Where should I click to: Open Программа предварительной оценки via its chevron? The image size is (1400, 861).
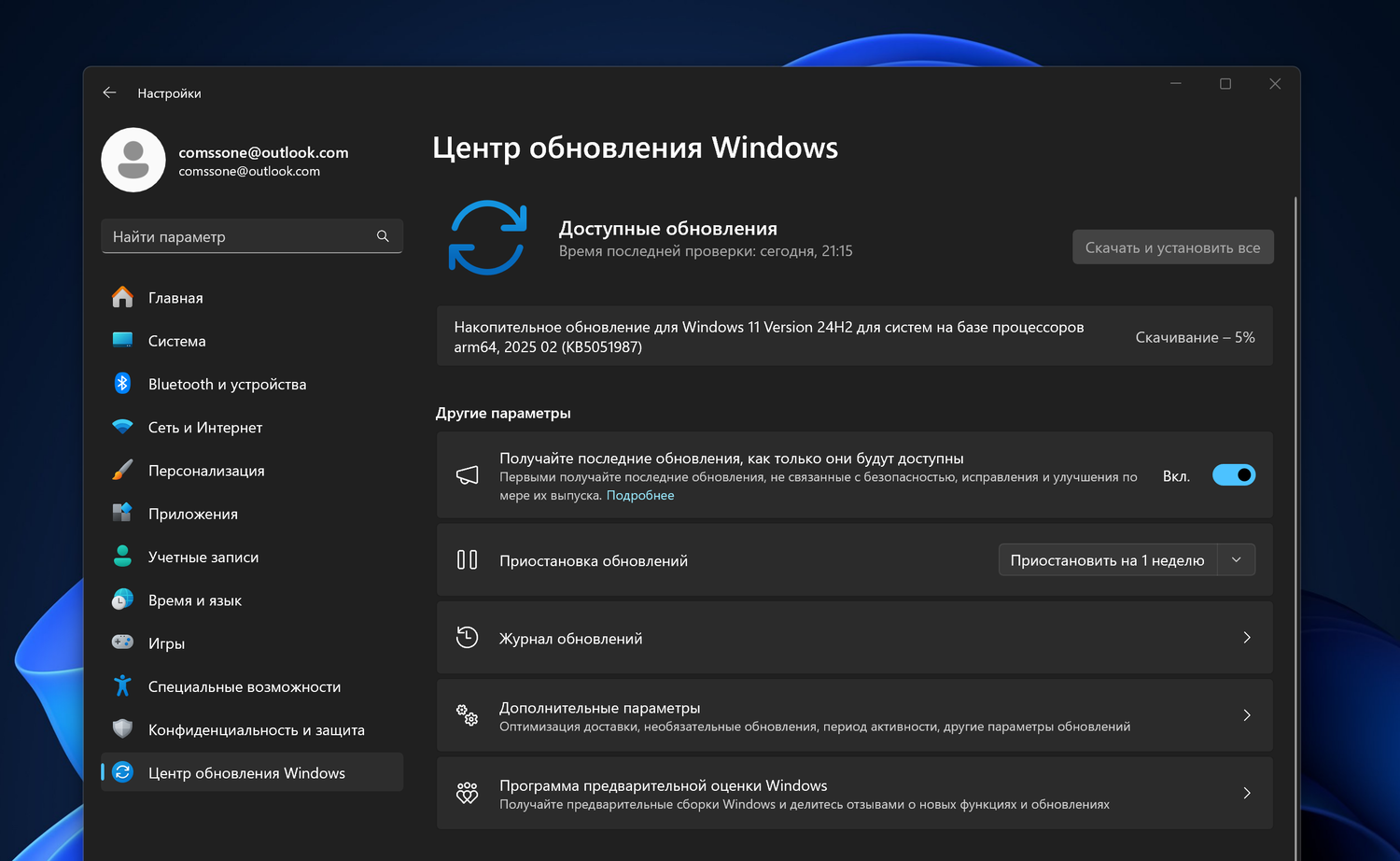click(1247, 793)
